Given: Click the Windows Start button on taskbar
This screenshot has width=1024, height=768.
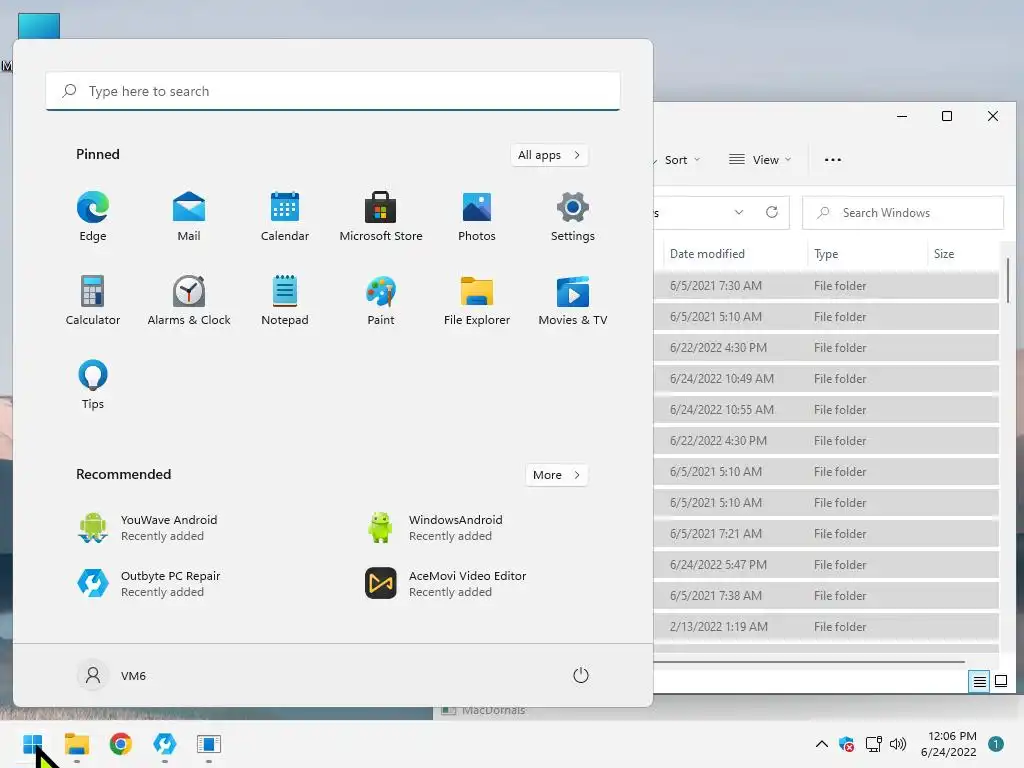Looking at the screenshot, I should 33,744.
